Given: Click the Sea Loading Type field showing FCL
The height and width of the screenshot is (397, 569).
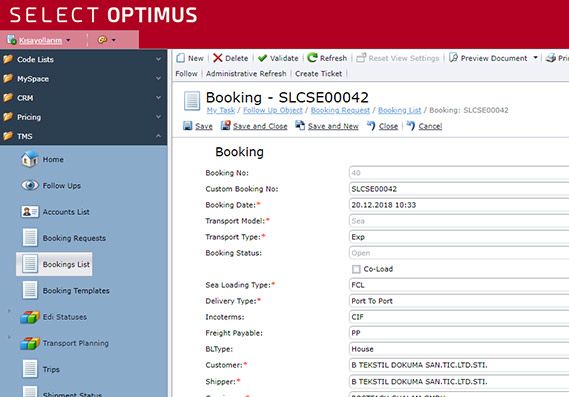Looking at the screenshot, I should click(459, 285).
